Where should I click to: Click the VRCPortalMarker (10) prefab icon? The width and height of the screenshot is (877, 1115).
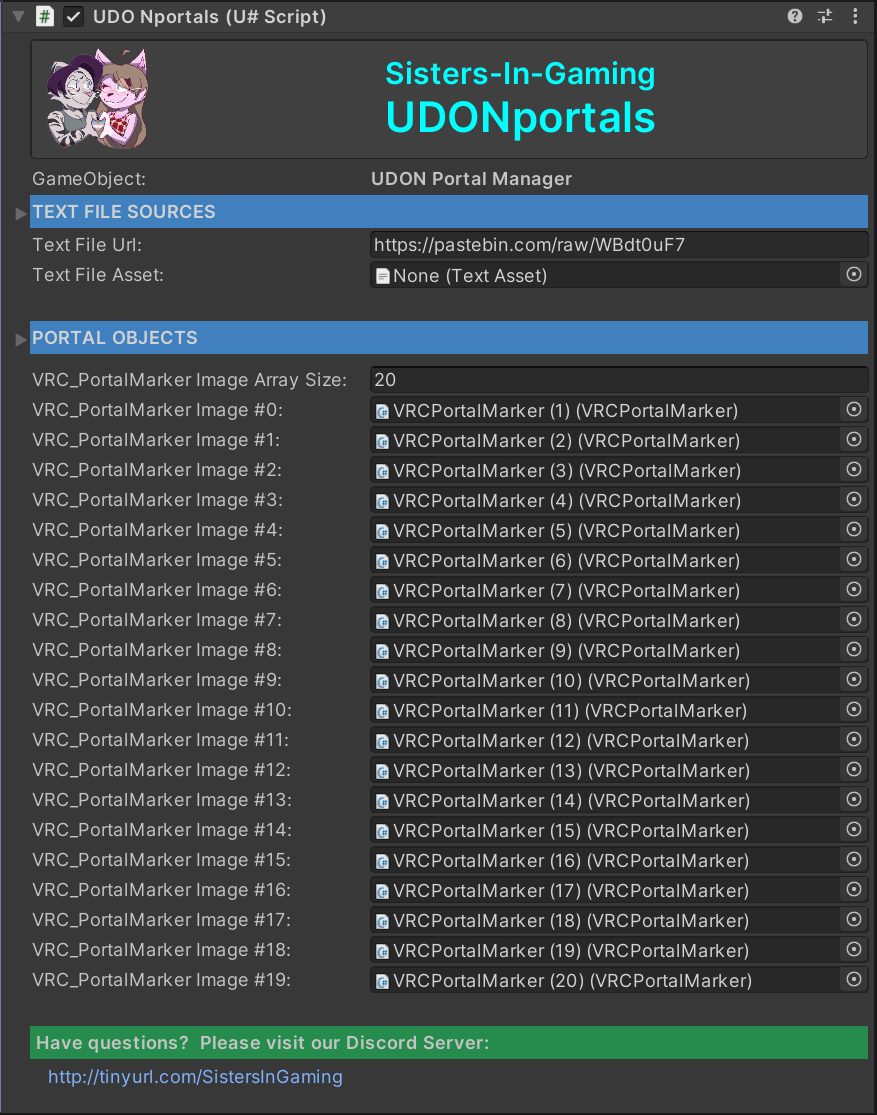pyautogui.click(x=383, y=680)
